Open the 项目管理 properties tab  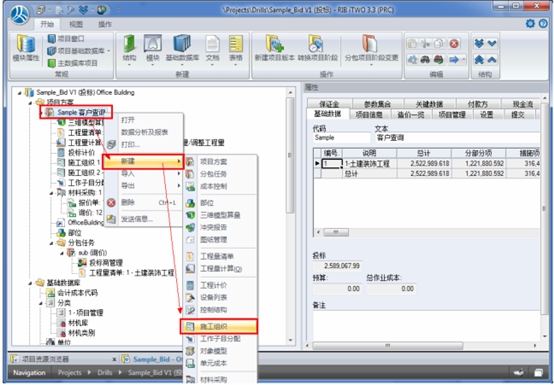click(452, 114)
